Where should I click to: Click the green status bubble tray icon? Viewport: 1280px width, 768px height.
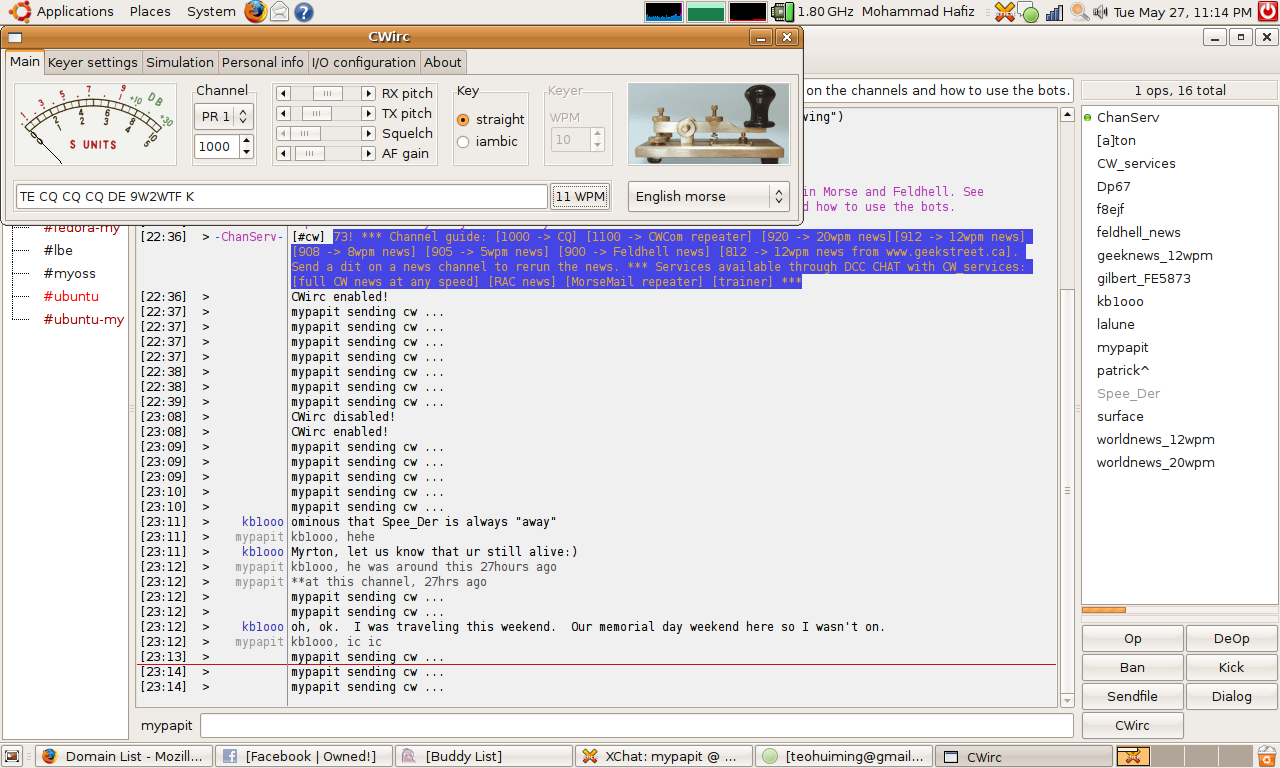1029,13
